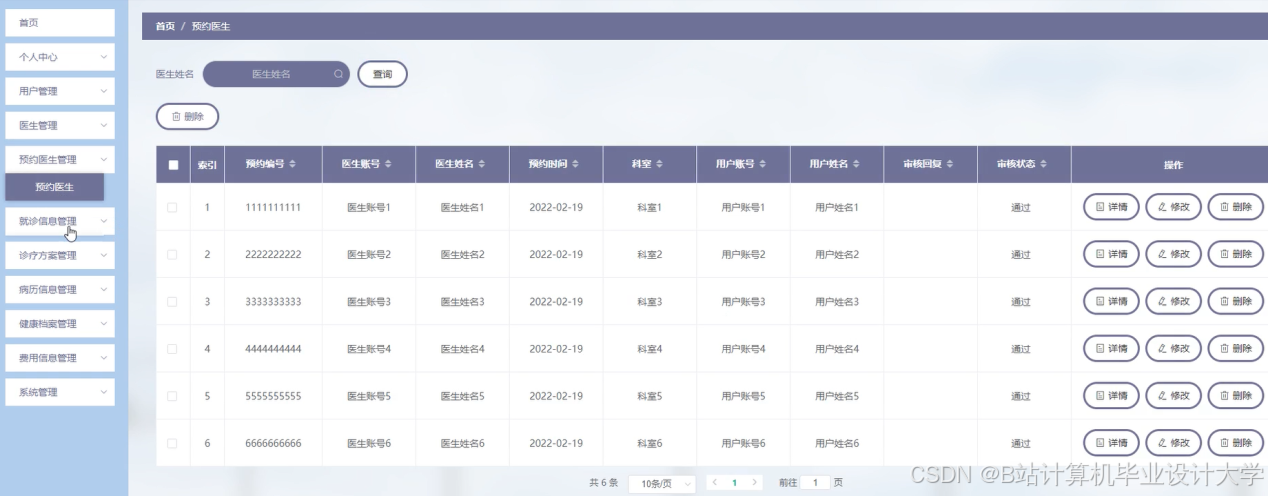Screen dimensions: 1268x496
Task: Open 详情 for row 2222222222
Action: point(1111,254)
